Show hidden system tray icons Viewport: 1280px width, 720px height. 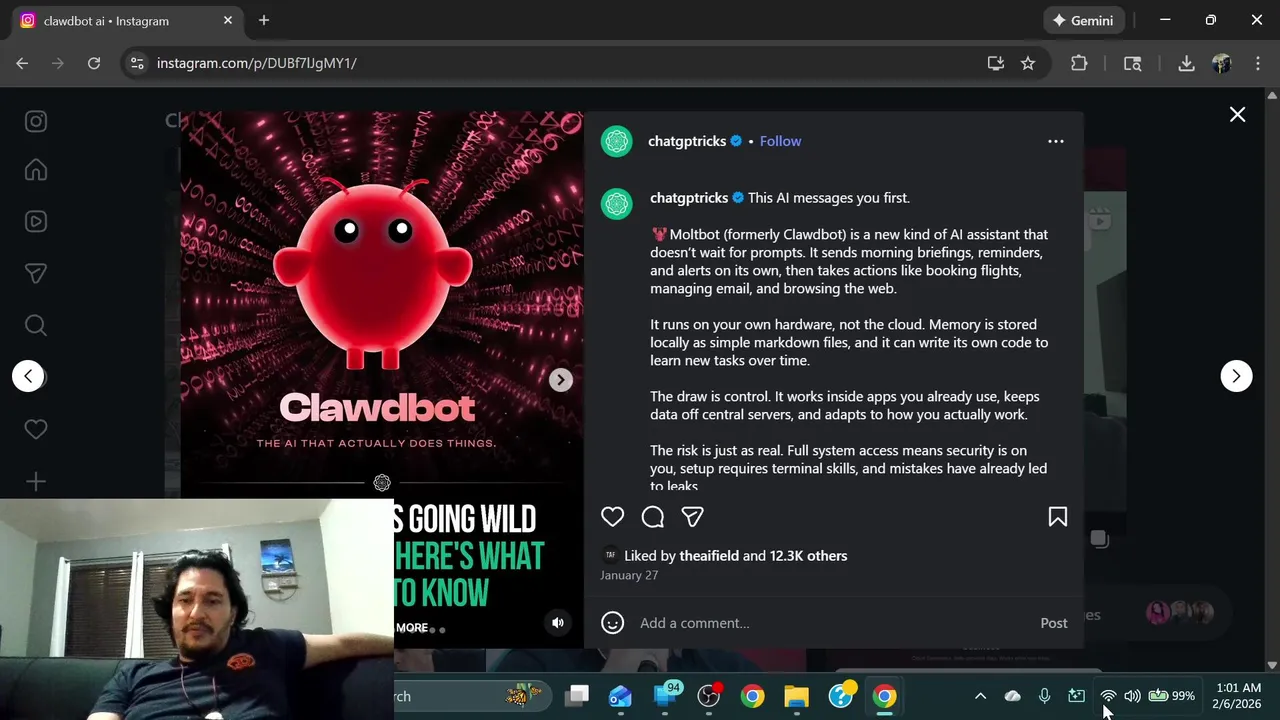(980, 696)
